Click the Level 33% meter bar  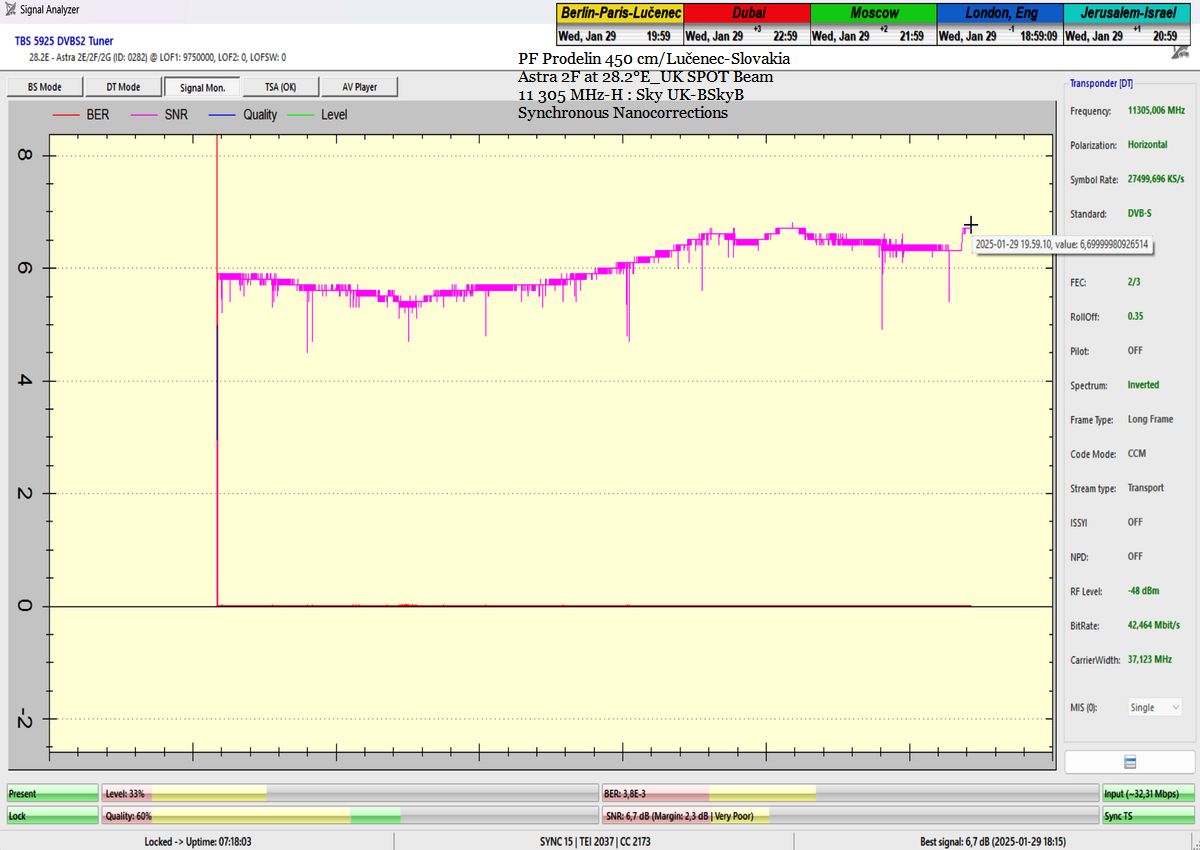(x=350, y=793)
